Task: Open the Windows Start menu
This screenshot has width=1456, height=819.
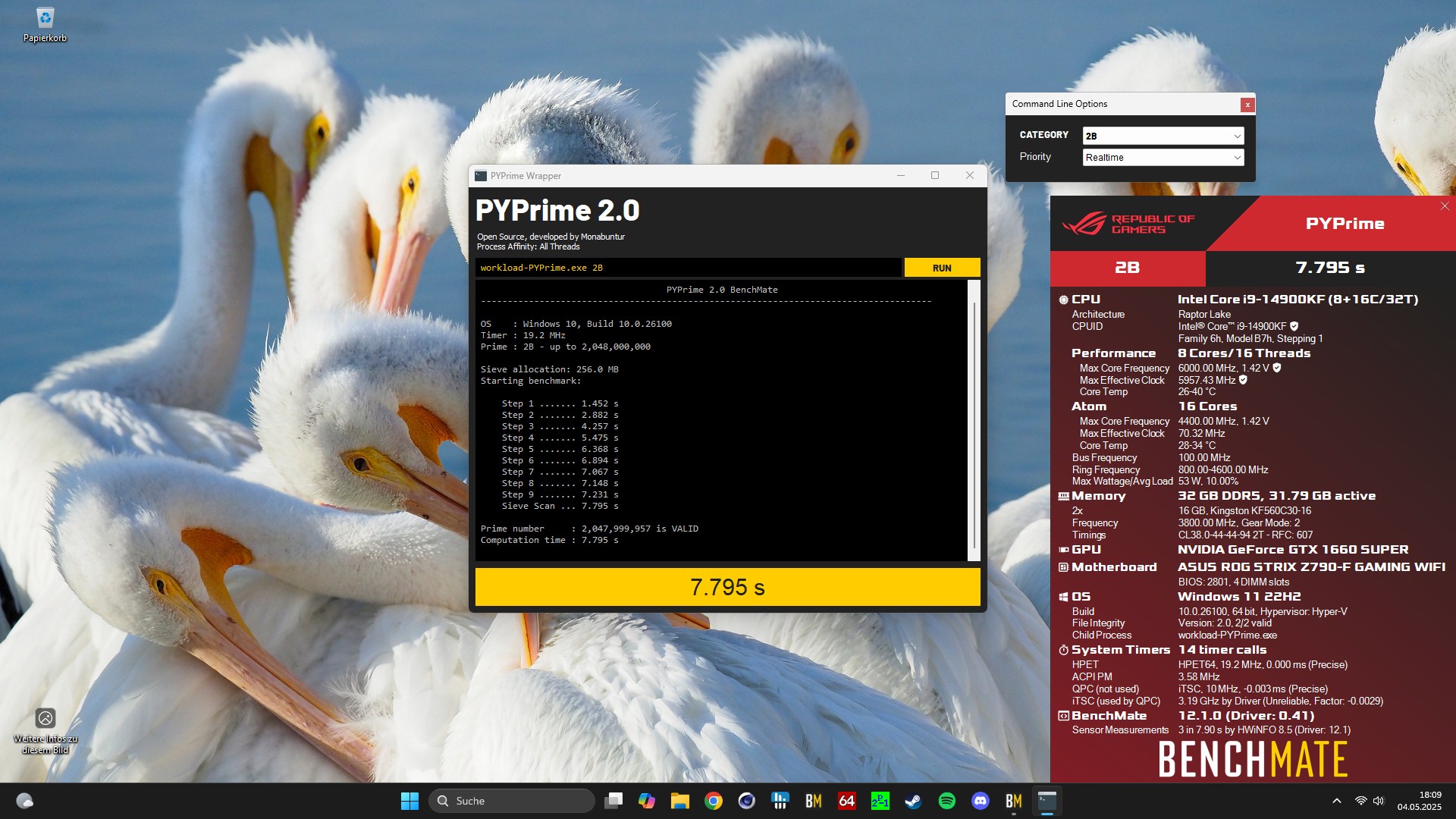Action: tap(409, 801)
